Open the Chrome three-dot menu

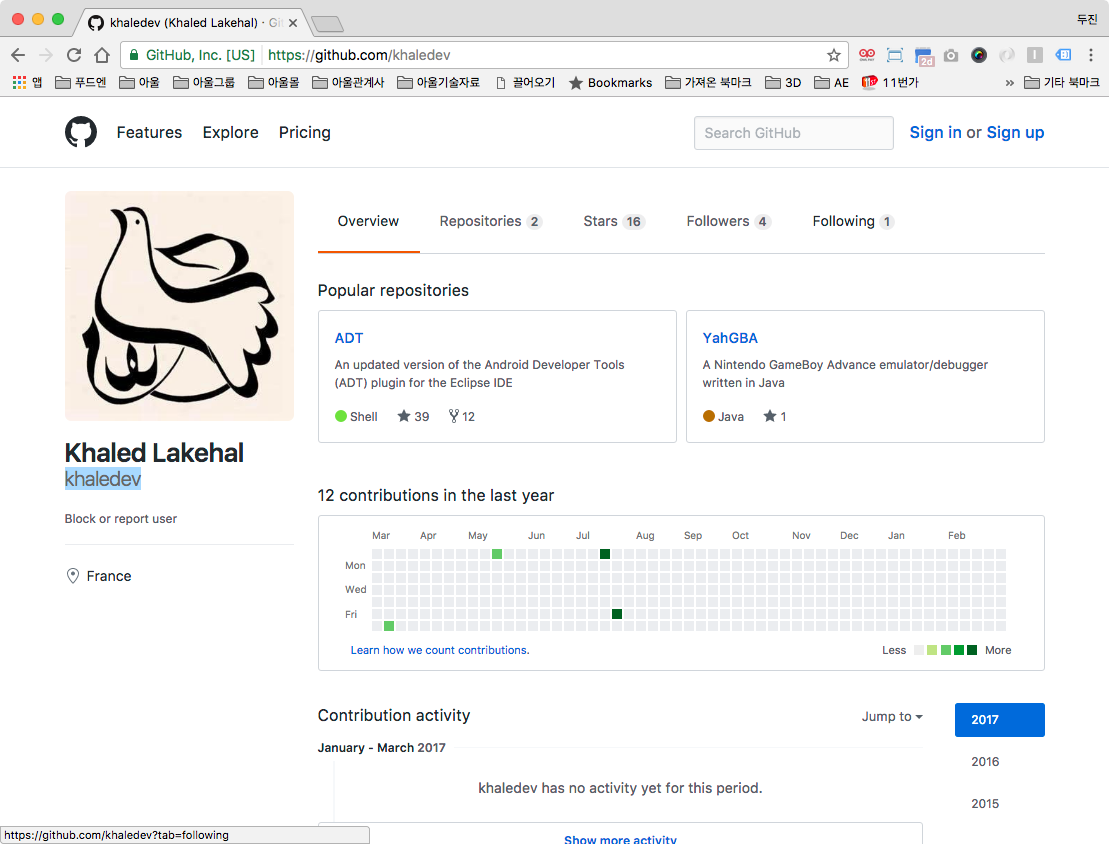tap(1091, 55)
